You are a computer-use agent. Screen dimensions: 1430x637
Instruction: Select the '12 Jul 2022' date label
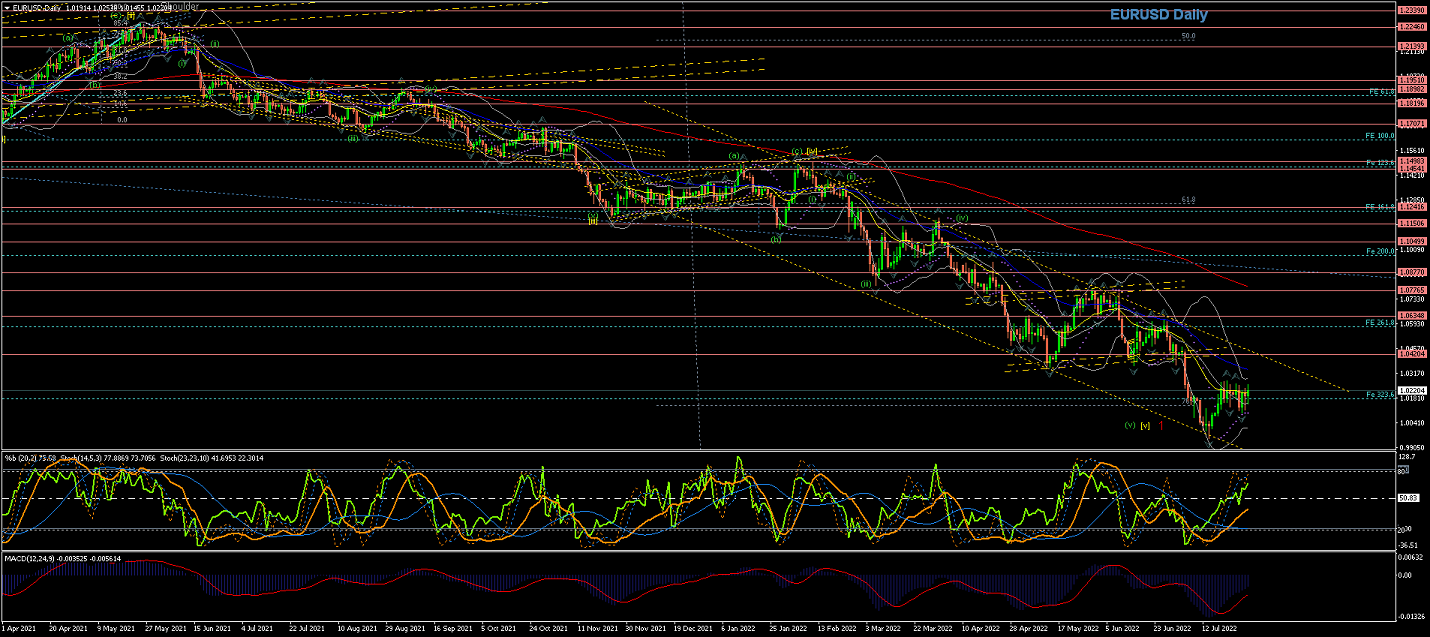pyautogui.click(x=1219, y=630)
